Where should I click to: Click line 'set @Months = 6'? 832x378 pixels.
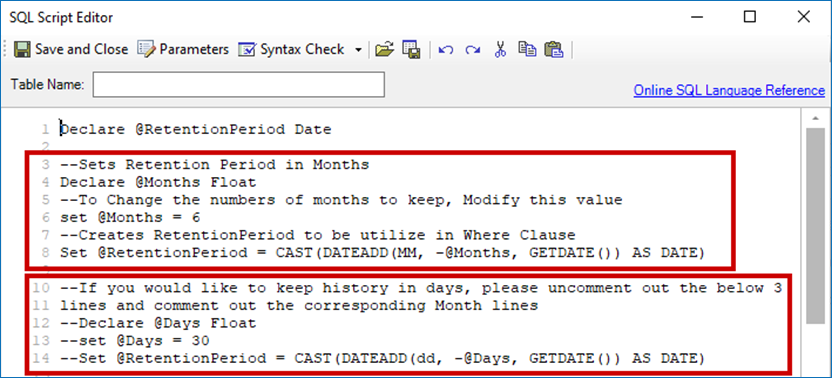130,218
